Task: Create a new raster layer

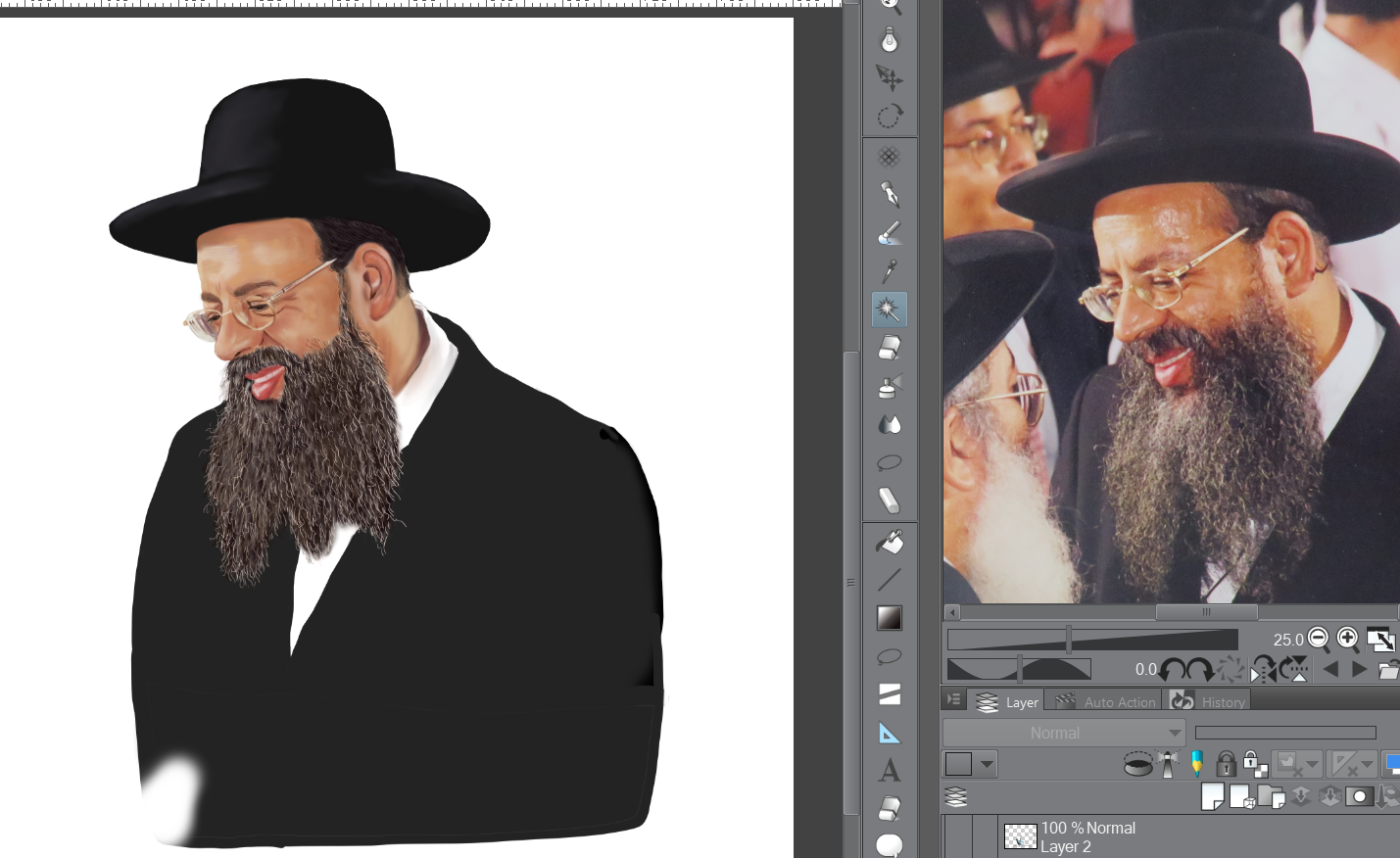Action: point(1213,796)
